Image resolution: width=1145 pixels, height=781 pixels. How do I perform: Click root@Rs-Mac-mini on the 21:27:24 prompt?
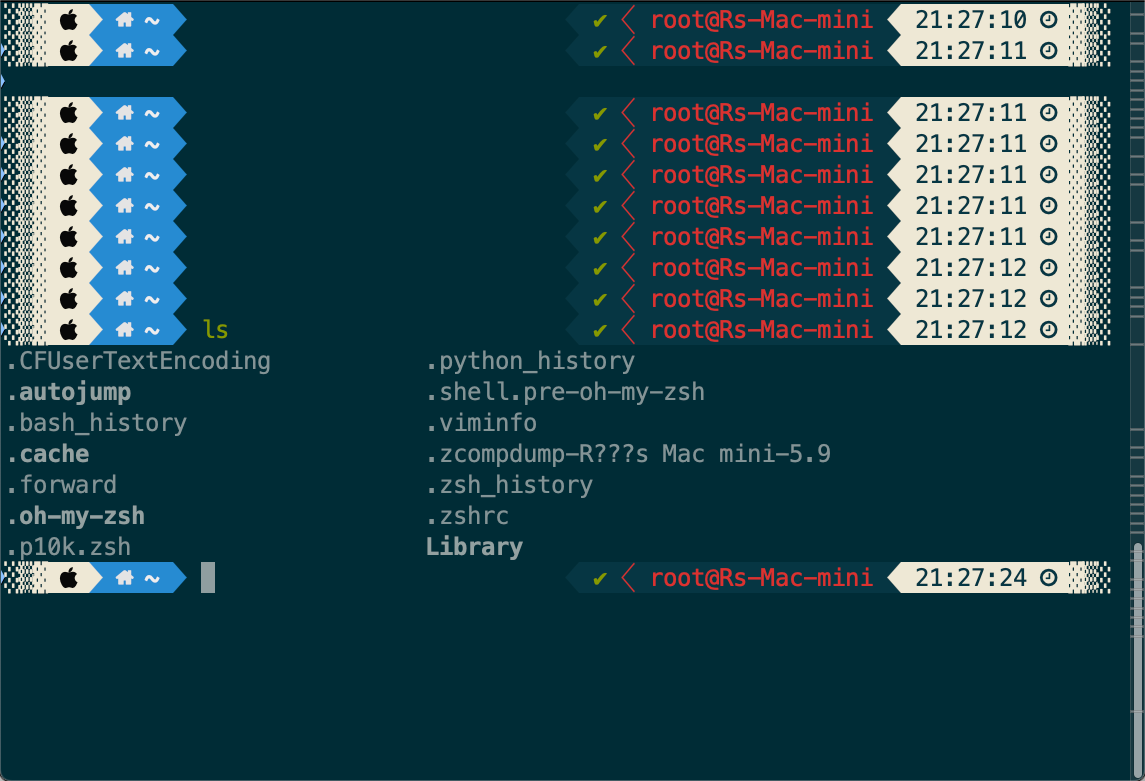point(761,578)
